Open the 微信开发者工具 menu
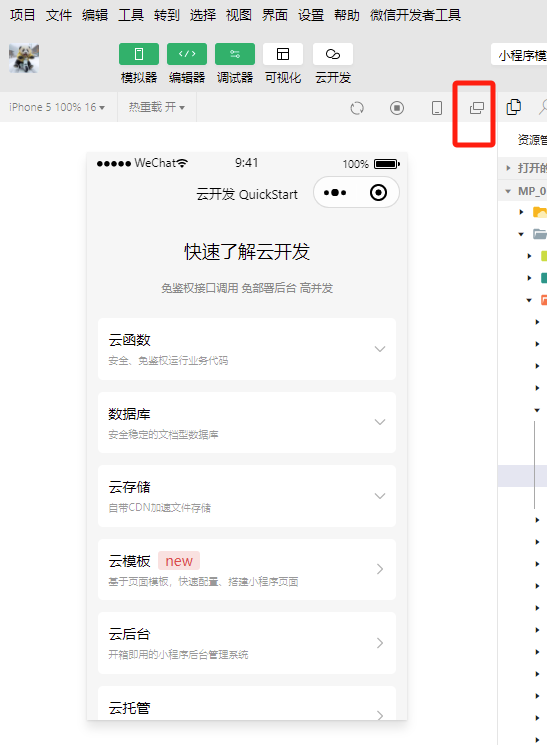 (415, 15)
